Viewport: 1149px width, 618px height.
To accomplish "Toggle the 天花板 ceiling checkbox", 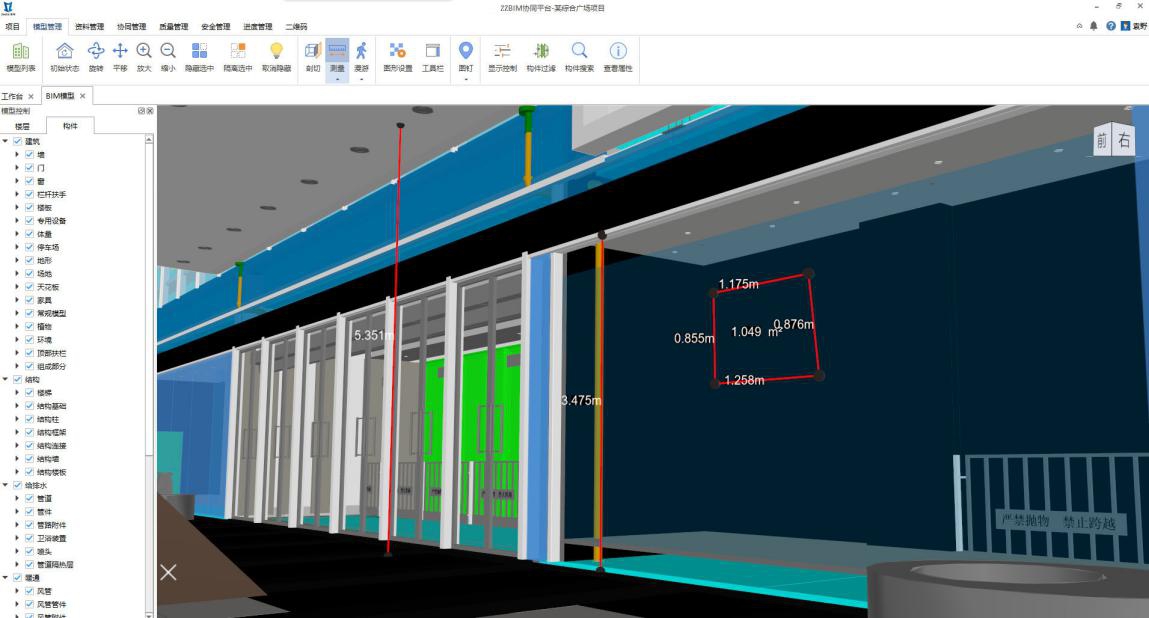I will 29,287.
